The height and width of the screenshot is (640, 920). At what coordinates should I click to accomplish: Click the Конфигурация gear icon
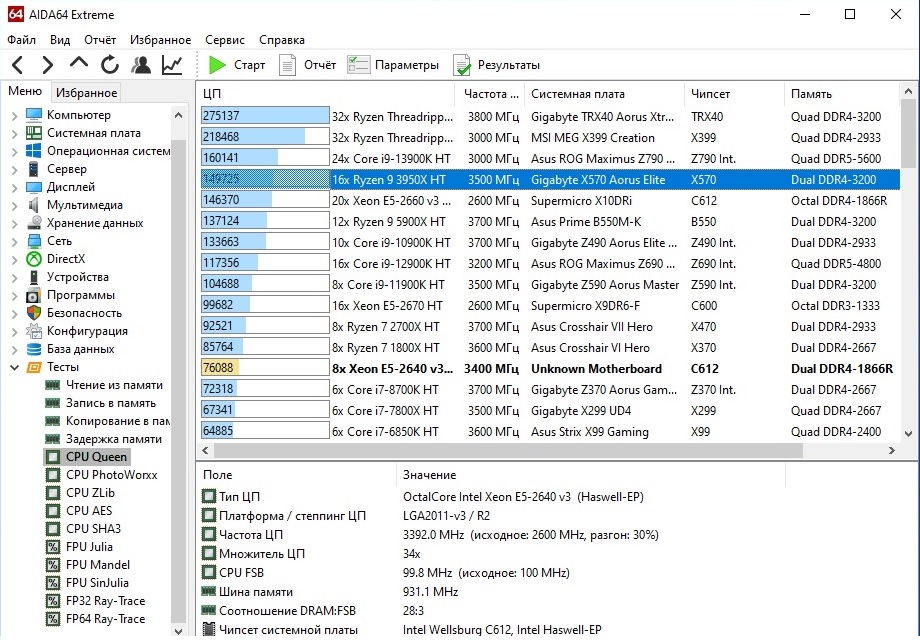click(x=34, y=331)
